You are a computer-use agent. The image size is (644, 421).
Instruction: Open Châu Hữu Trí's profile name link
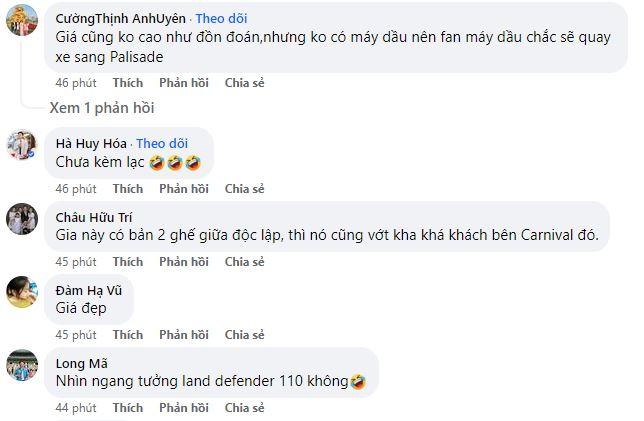click(97, 216)
